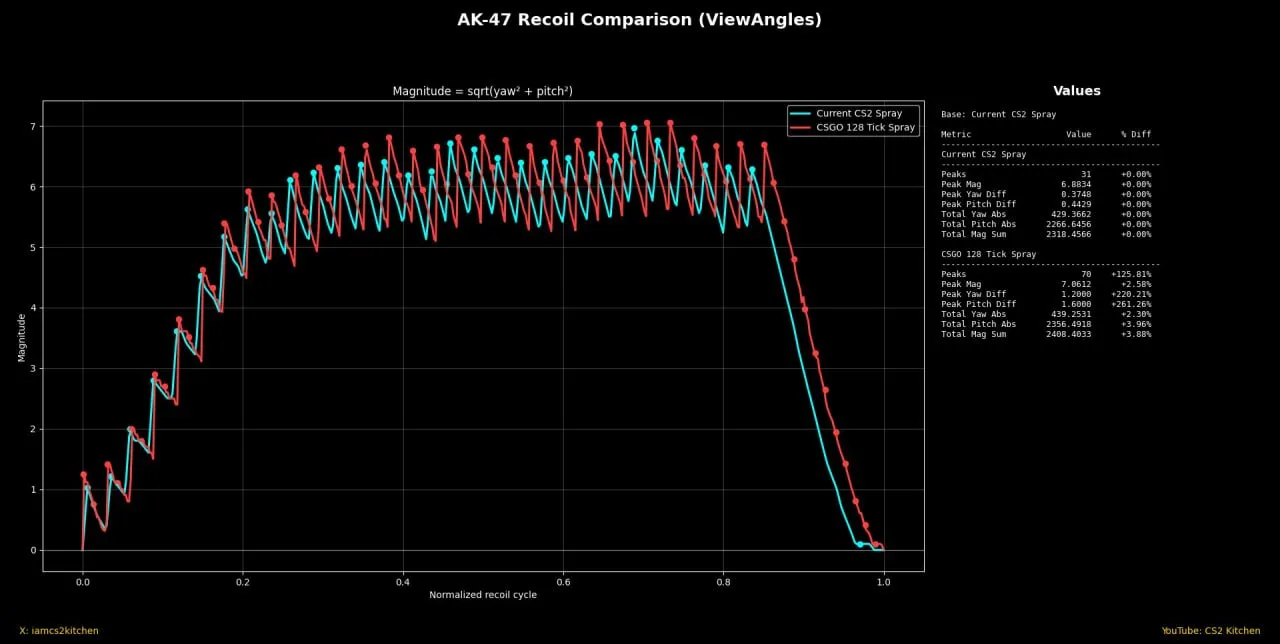Click the 'Values' panel heading
The height and width of the screenshot is (644, 1280).
pos(1077,91)
